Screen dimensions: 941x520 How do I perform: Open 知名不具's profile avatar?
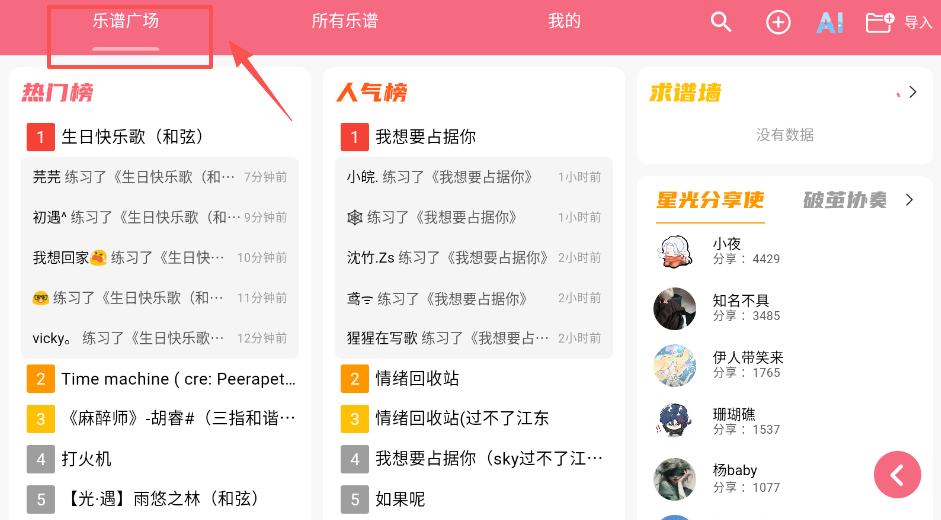675,308
